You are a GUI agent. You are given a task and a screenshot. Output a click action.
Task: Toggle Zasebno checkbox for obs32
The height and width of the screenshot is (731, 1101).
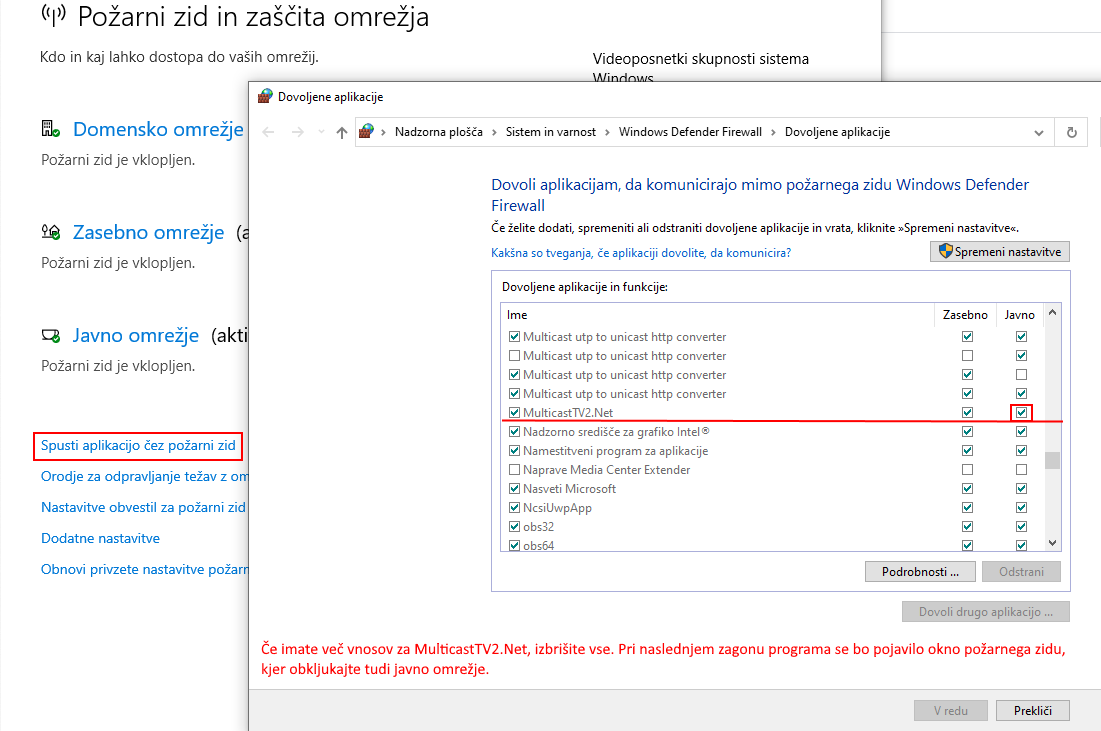tap(967, 526)
